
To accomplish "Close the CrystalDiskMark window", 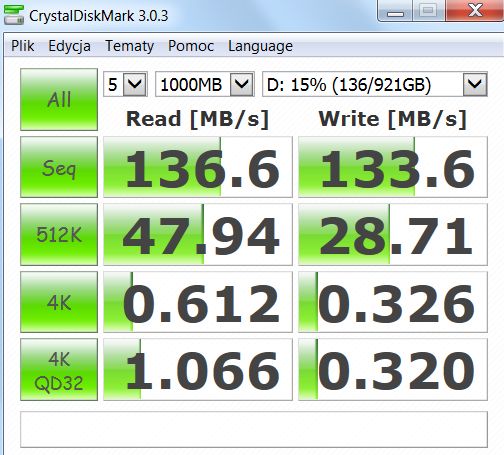I will (x=475, y=11).
